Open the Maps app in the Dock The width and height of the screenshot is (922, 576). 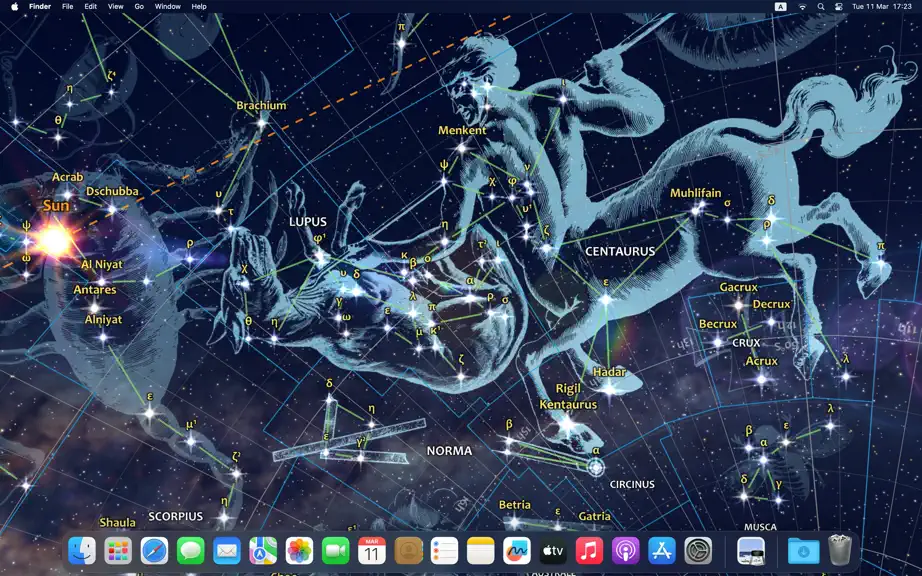point(263,551)
